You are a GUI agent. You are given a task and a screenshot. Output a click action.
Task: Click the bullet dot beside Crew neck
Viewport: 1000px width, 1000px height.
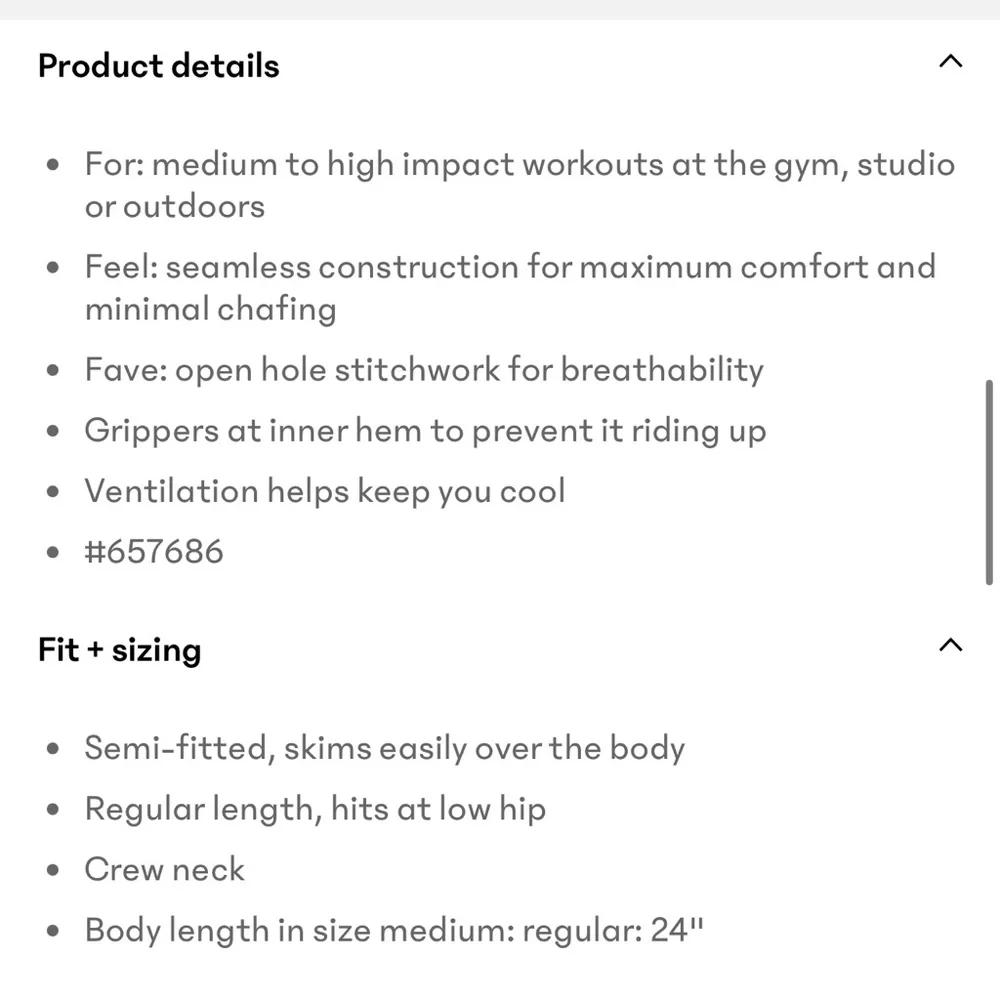point(52,869)
